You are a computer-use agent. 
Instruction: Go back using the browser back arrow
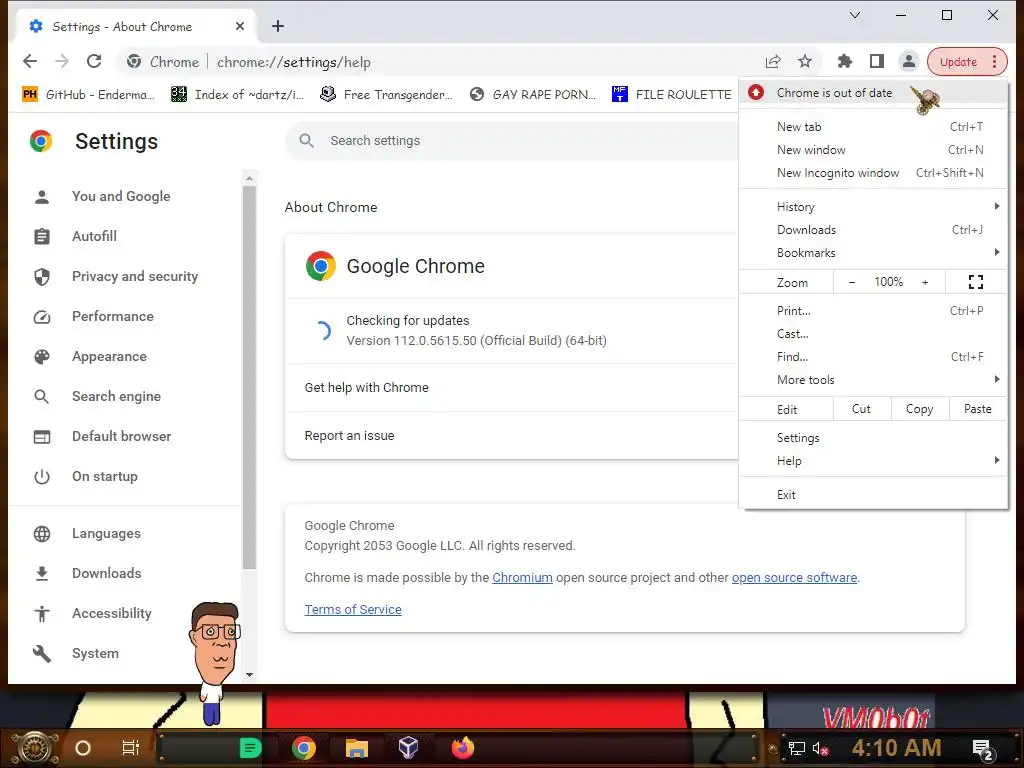[x=30, y=61]
